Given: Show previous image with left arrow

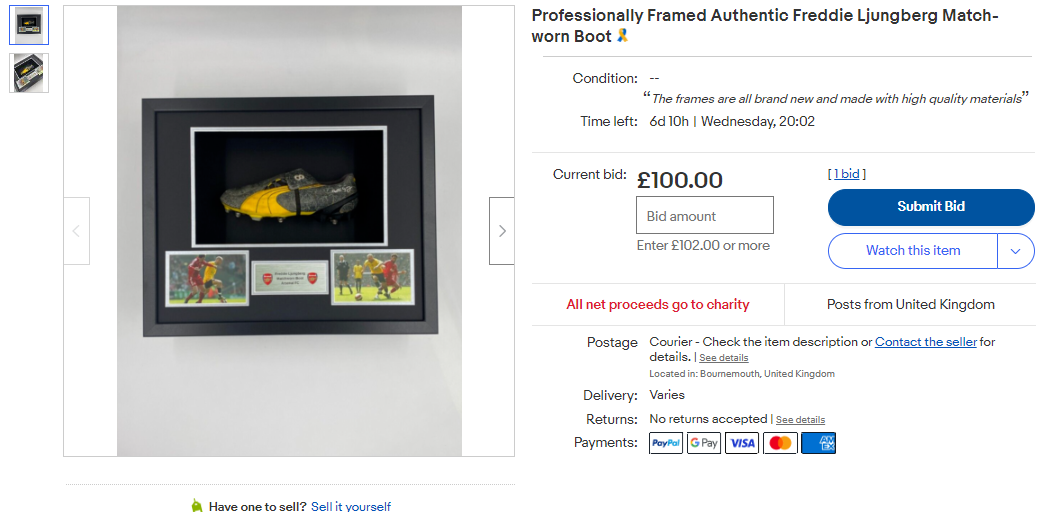Looking at the screenshot, I should click(76, 231).
